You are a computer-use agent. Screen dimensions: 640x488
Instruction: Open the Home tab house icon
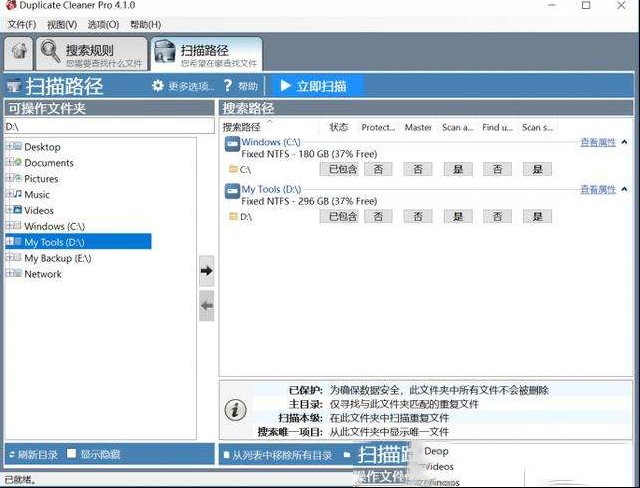(x=19, y=53)
